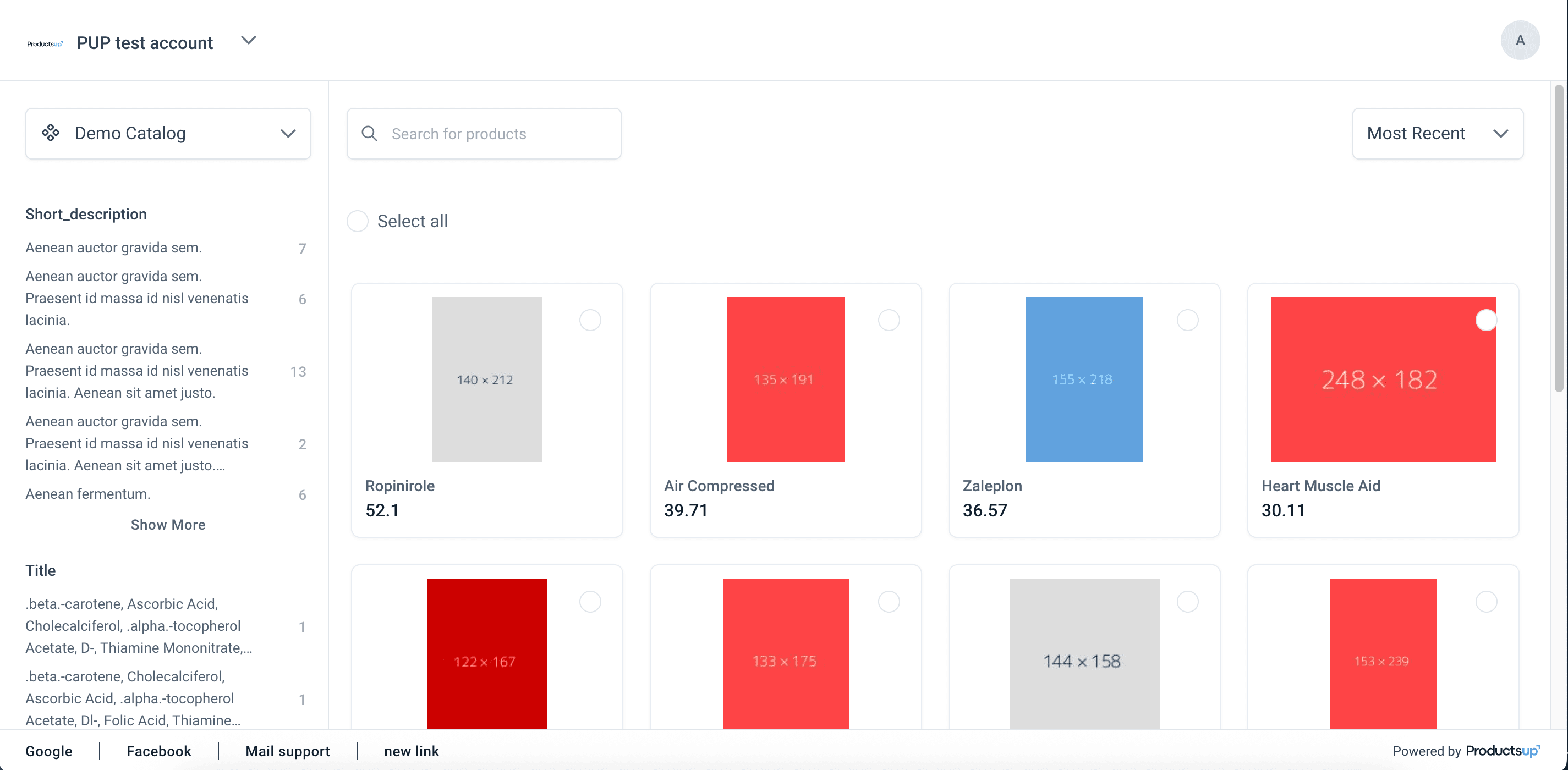Click the search magnifier icon

point(370,133)
